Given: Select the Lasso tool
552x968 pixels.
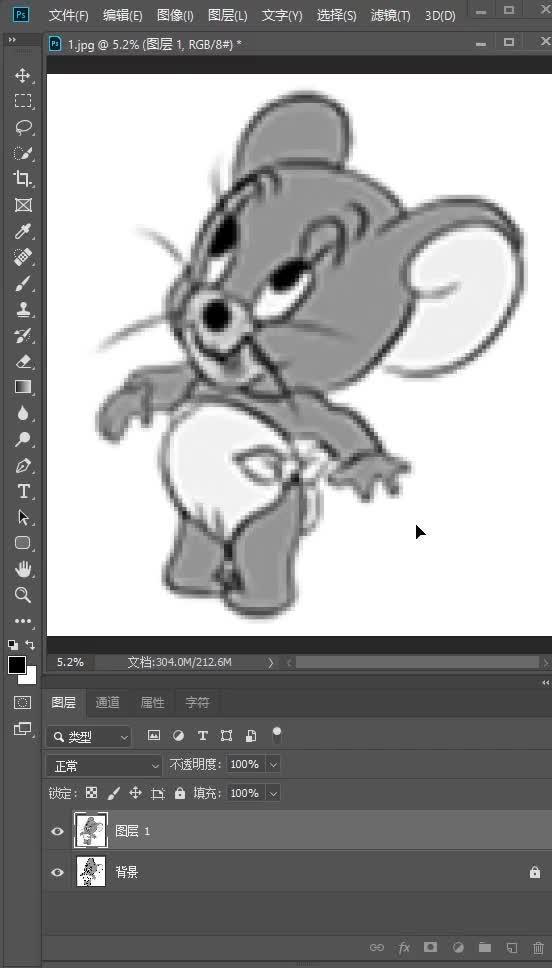Looking at the screenshot, I should pyautogui.click(x=23, y=128).
